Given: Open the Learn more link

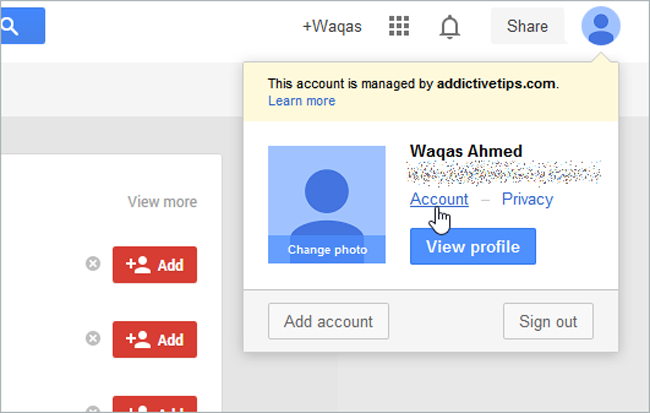Looking at the screenshot, I should (301, 101).
